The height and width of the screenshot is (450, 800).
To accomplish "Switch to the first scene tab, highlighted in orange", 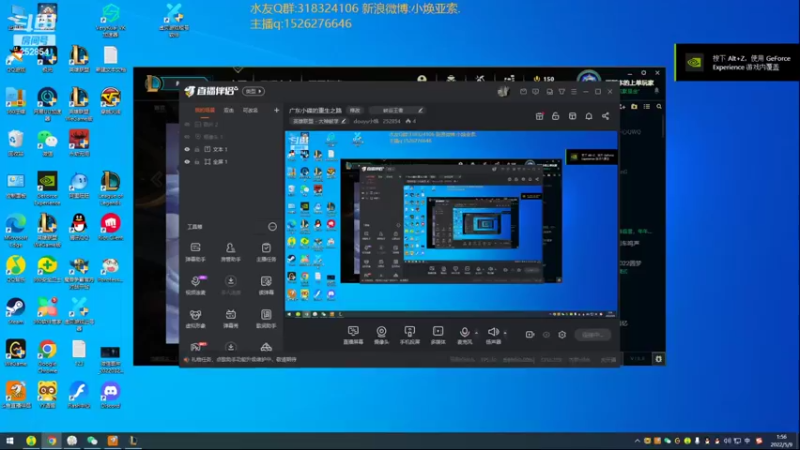I will click(205, 110).
